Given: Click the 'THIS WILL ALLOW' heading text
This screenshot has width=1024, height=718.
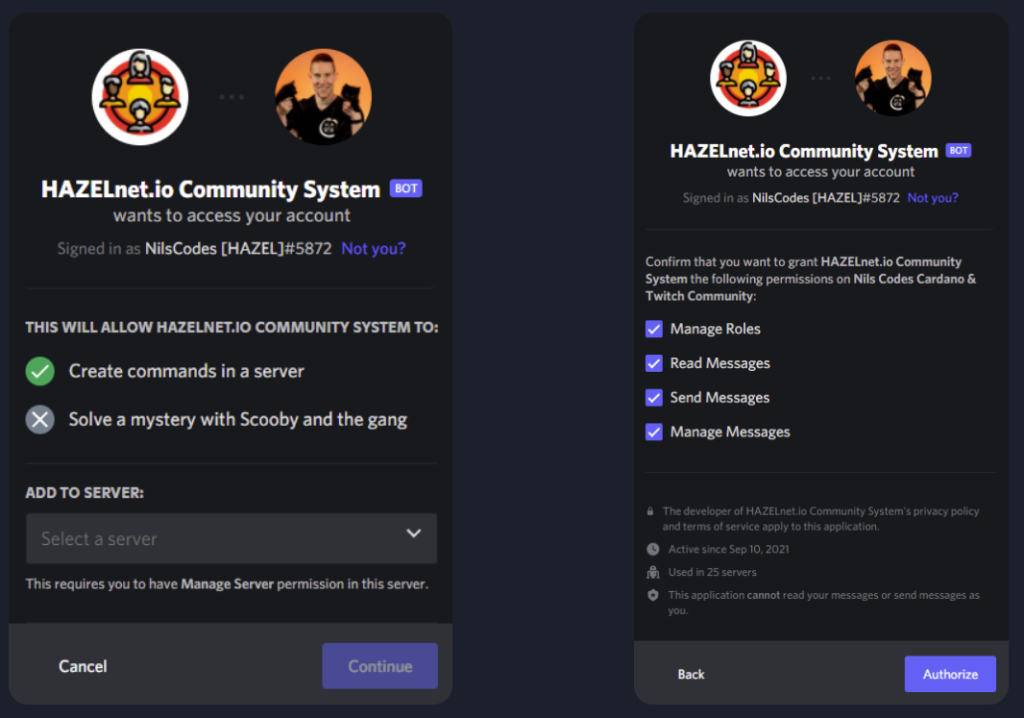Looking at the screenshot, I should pos(232,327).
